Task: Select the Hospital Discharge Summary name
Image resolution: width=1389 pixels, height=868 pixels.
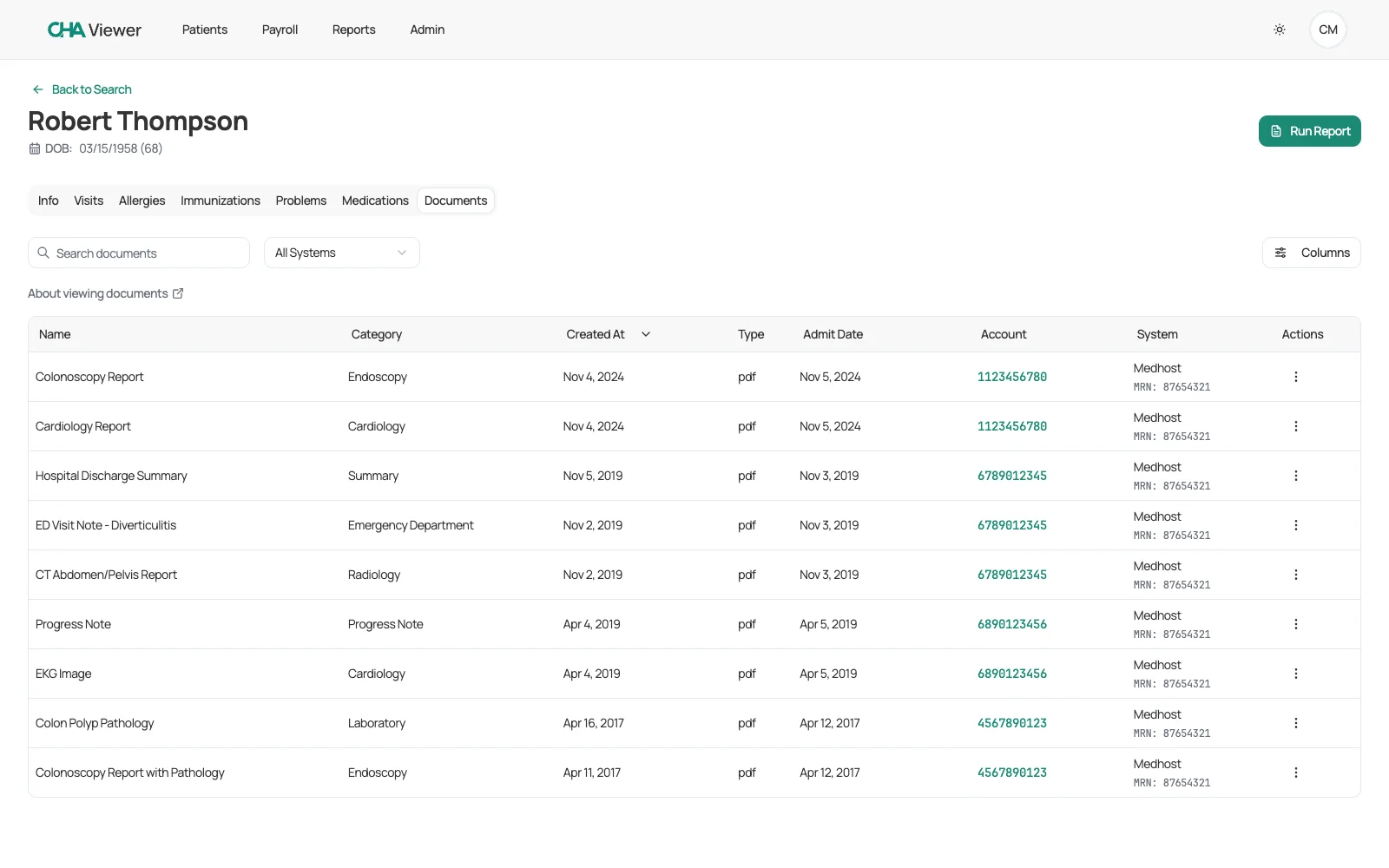Action: pos(111,476)
